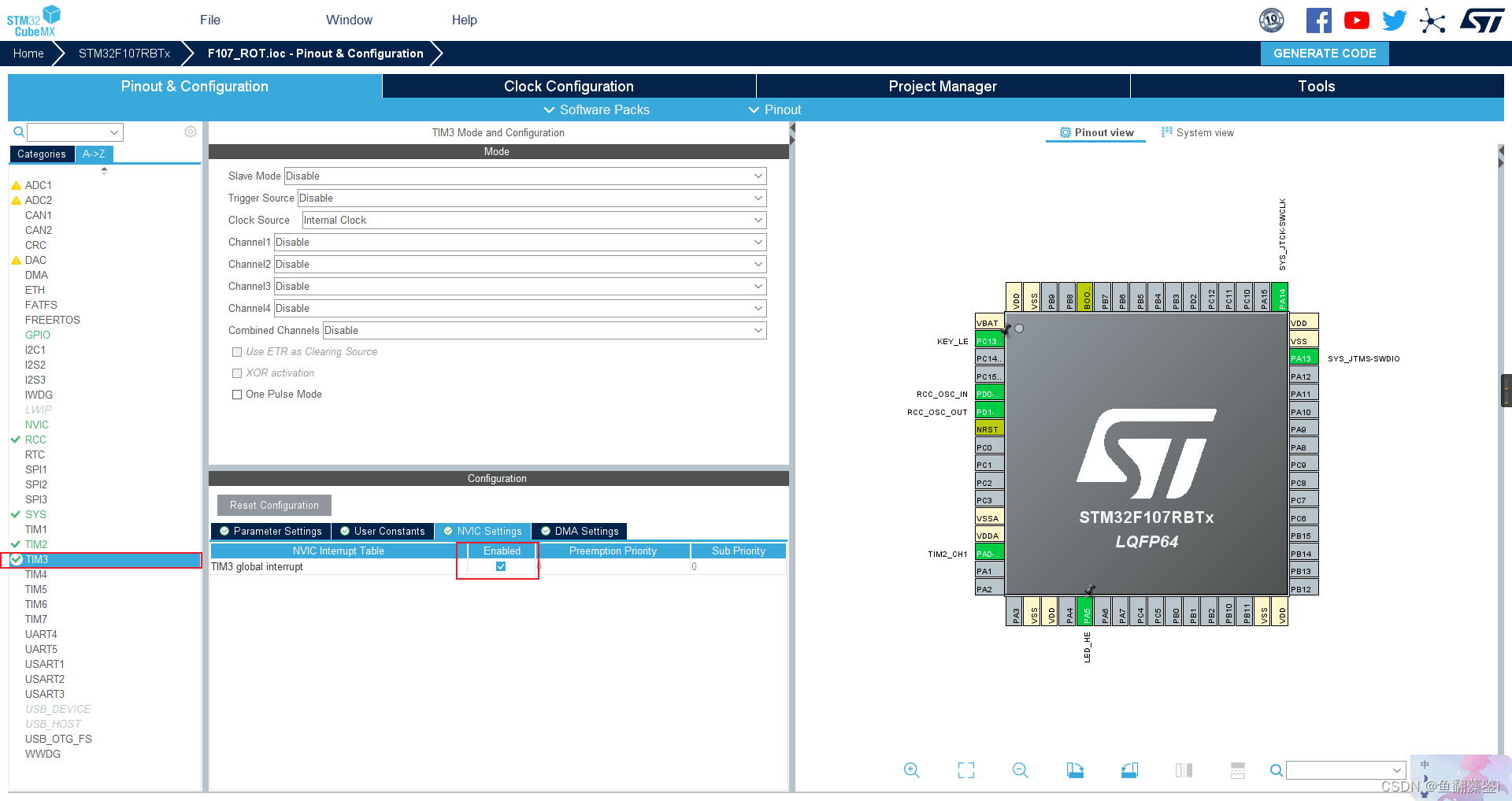Select the yellow NRST pin
Viewport: 1512px width, 801px height.
tap(989, 428)
